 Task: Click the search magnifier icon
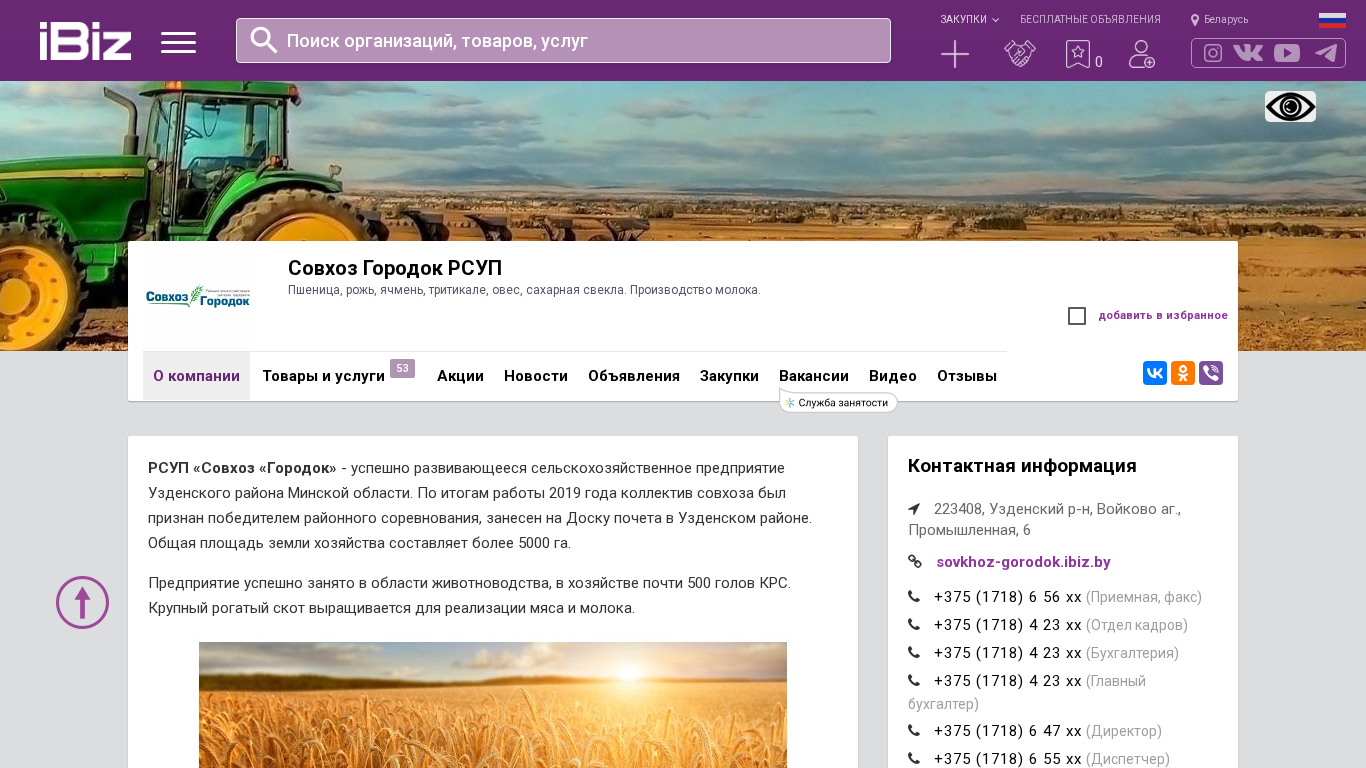click(x=264, y=40)
